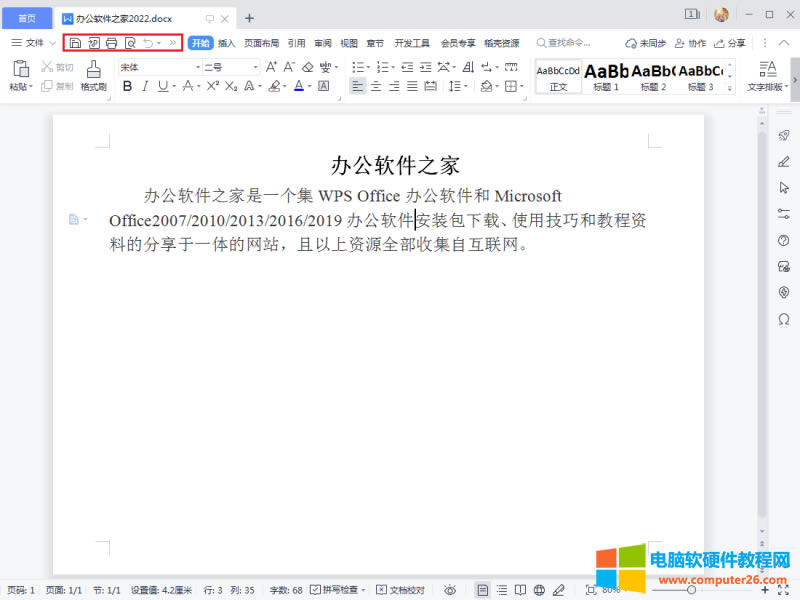This screenshot has height=600, width=800.
Task: Apply italic formatting with the I button
Action: pyautogui.click(x=145, y=87)
